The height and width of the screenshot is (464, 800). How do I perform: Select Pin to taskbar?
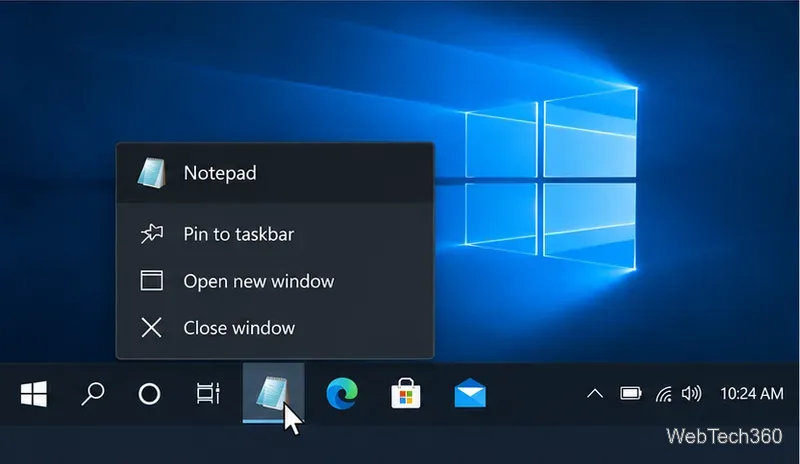[276, 234]
